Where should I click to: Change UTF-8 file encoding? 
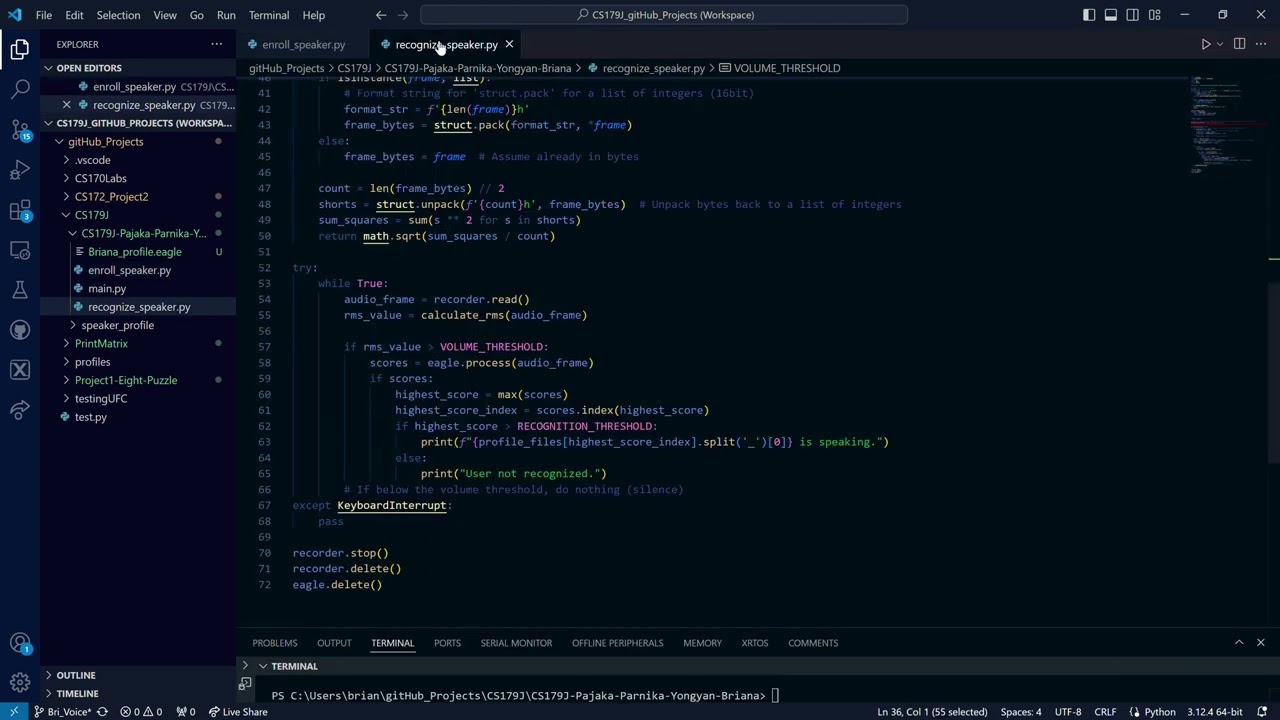click(x=1068, y=712)
